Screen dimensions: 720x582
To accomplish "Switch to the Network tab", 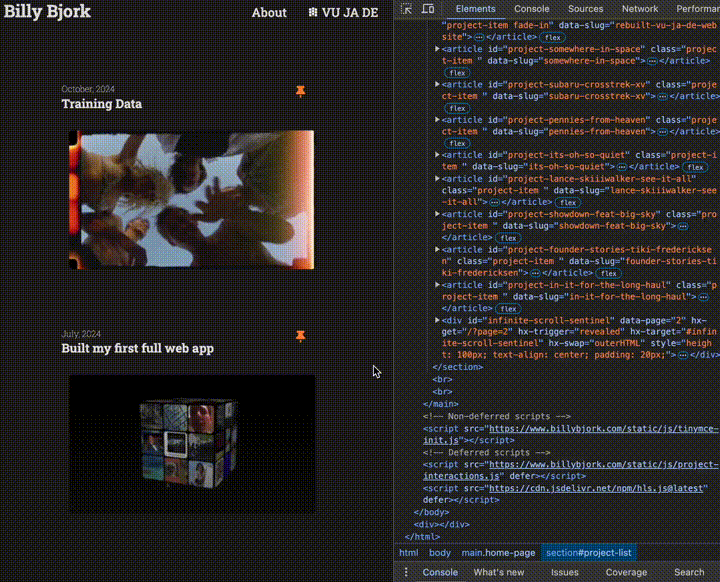I will 640,9.
